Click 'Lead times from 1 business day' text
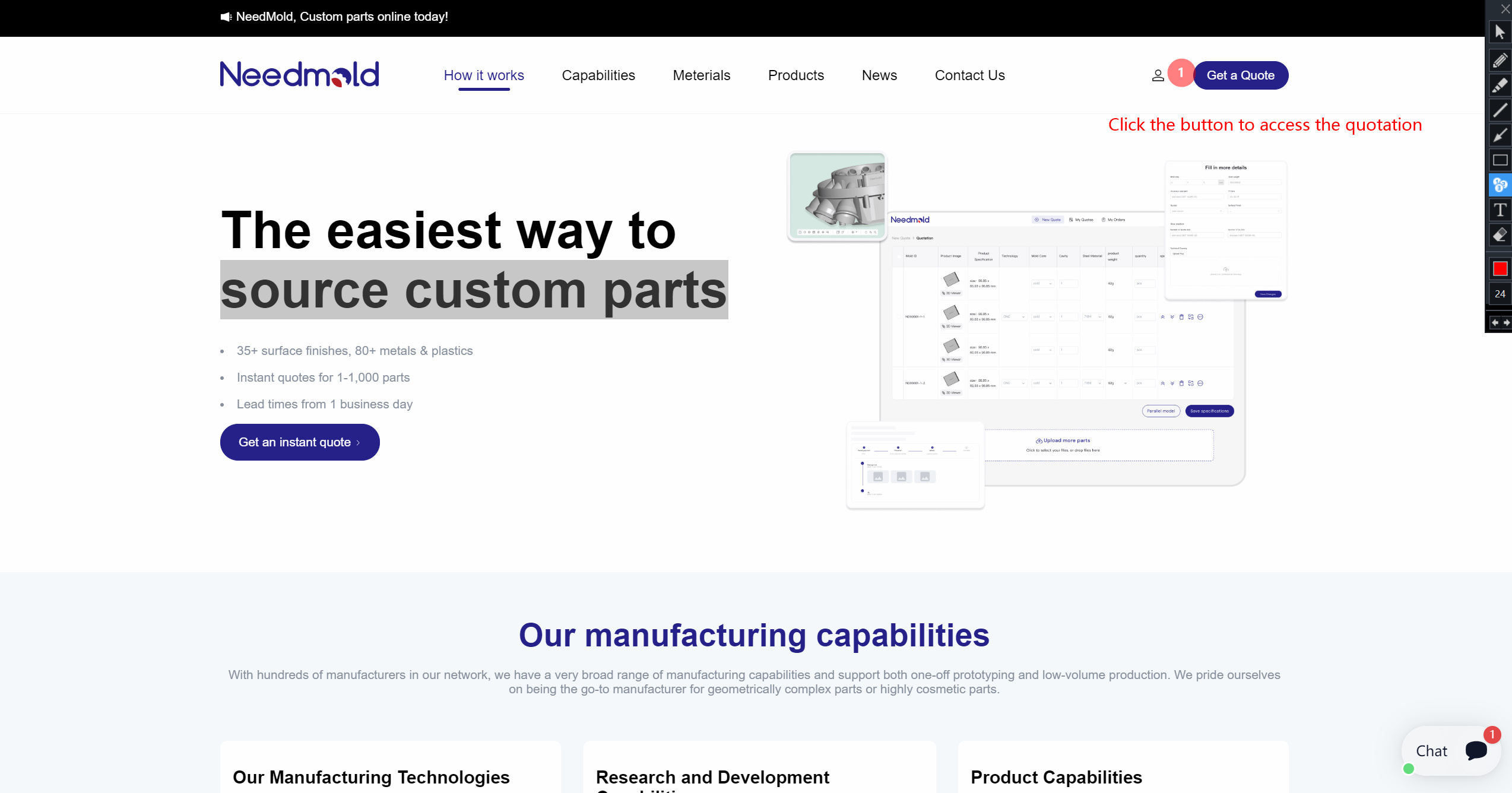Image resolution: width=1512 pixels, height=793 pixels. pos(325,404)
